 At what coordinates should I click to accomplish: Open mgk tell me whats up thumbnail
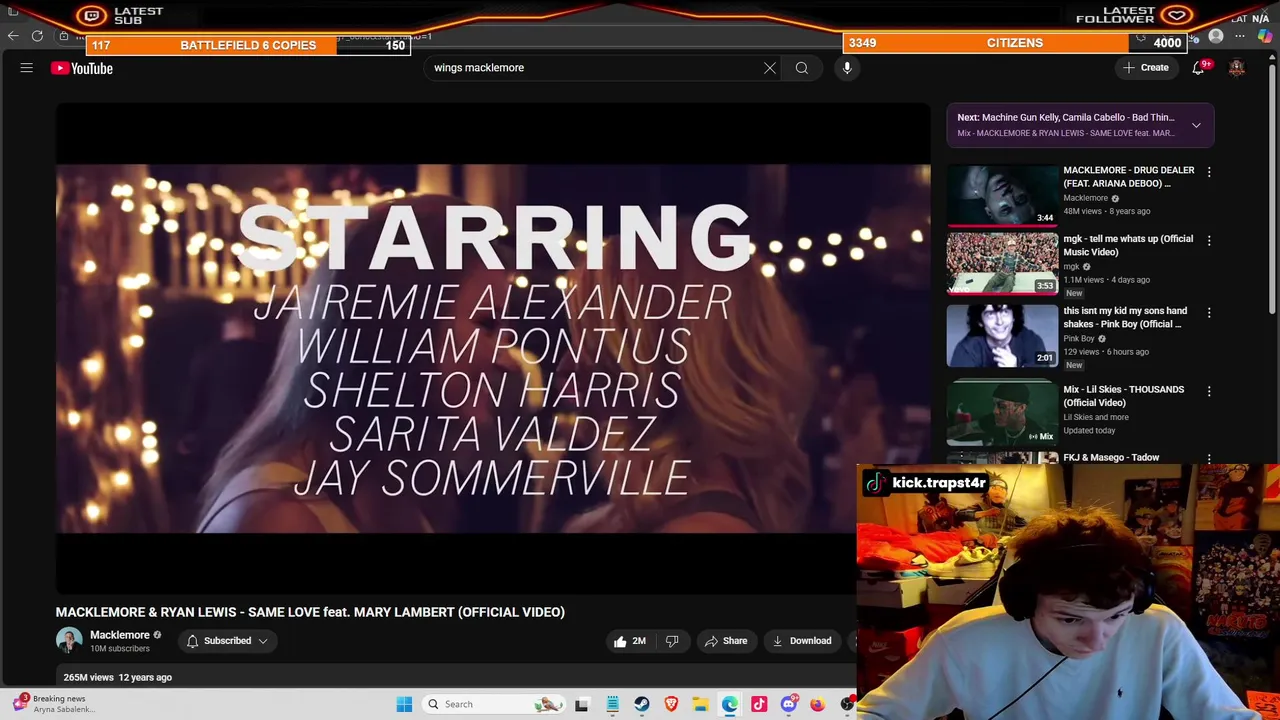(x=1002, y=263)
